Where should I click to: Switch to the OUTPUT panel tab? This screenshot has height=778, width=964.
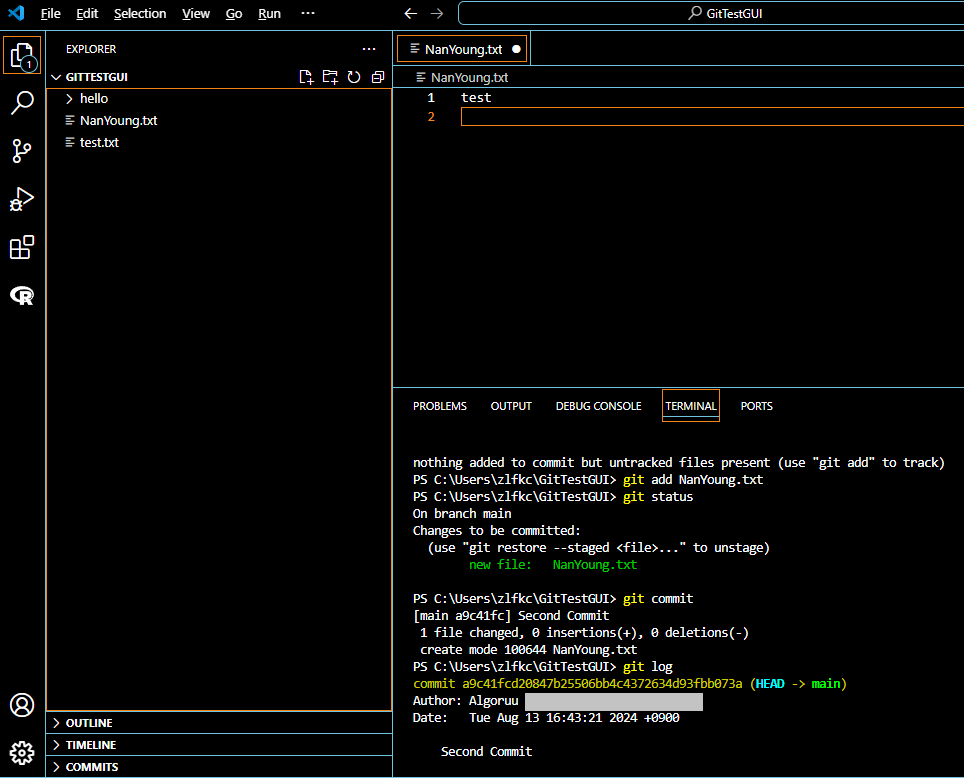click(511, 406)
